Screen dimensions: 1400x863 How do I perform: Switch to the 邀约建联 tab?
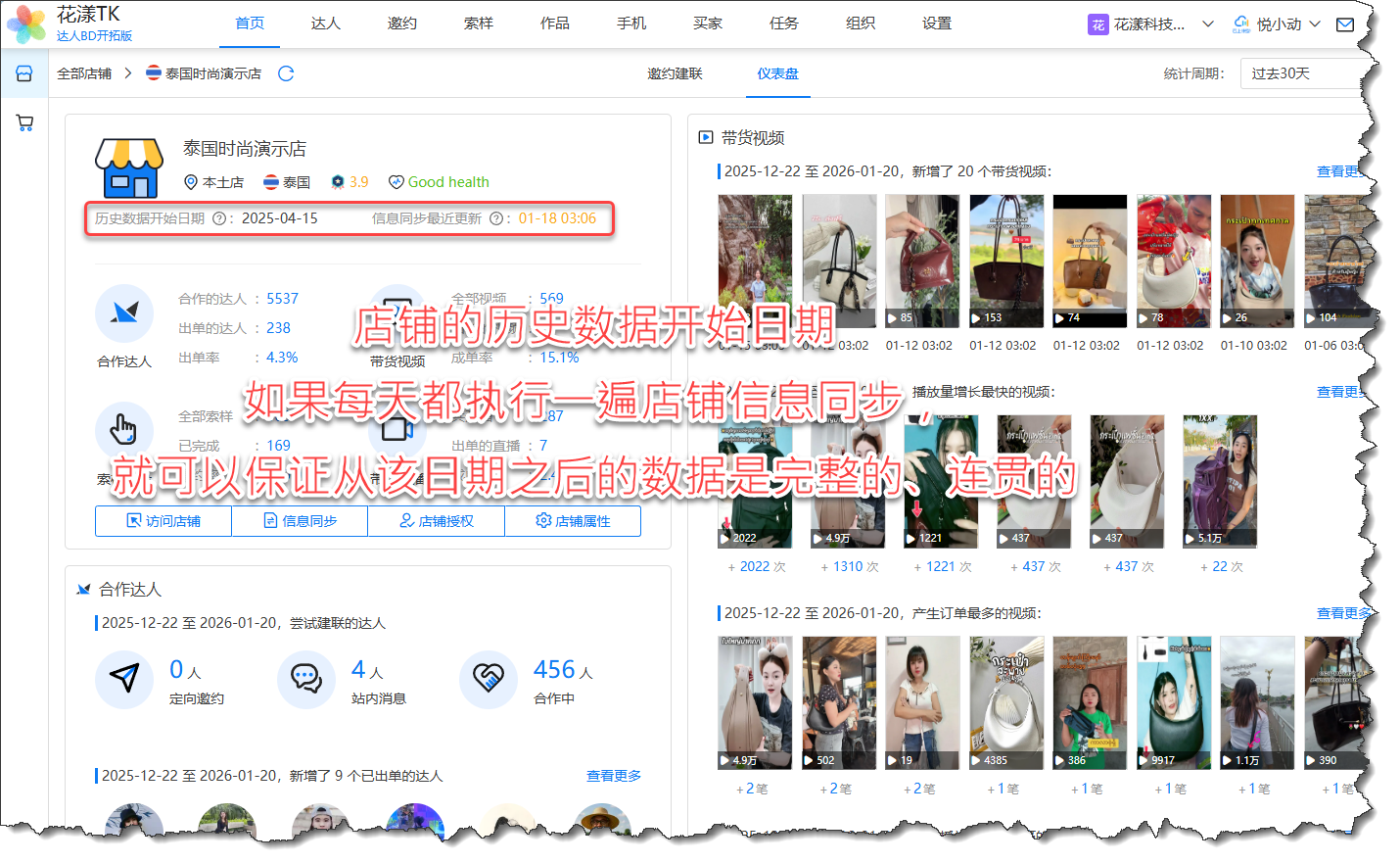(675, 73)
